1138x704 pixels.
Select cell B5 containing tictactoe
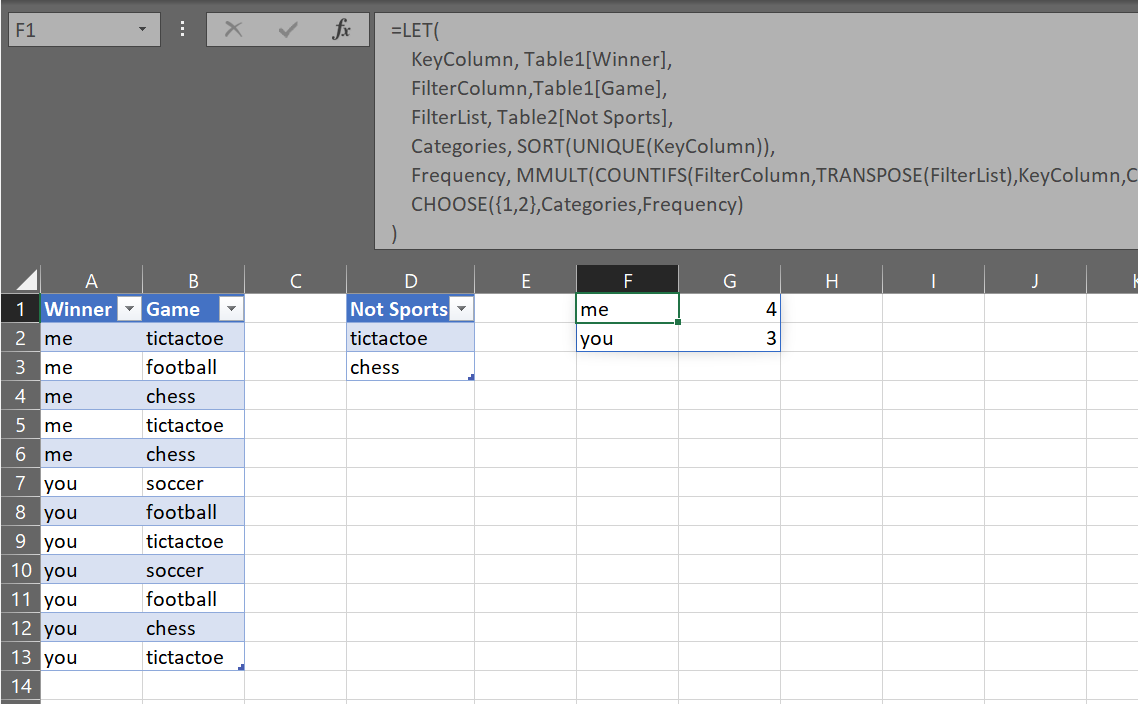[194, 425]
